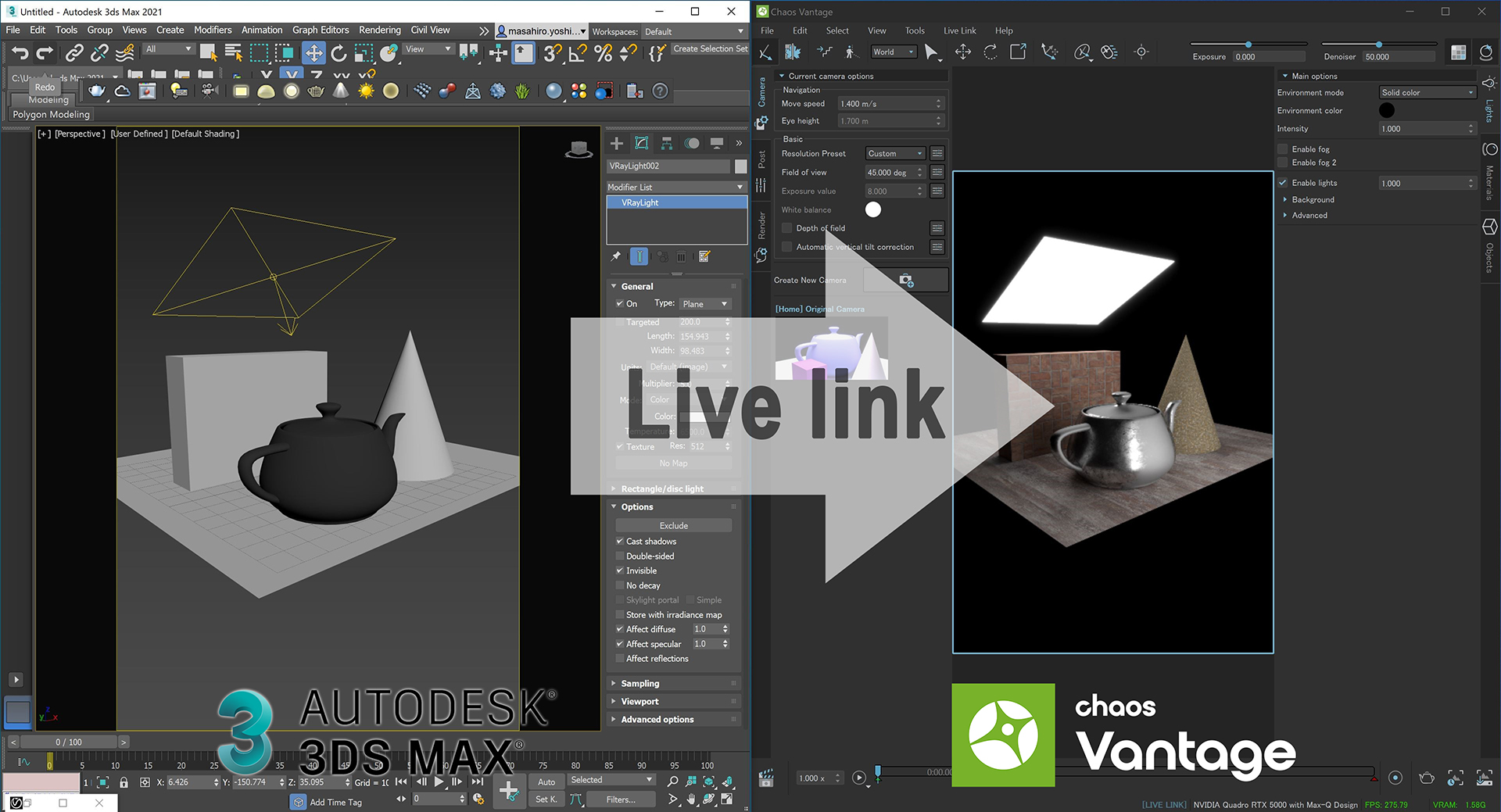Screen dimensions: 1501x812
Task: Switch to the Lights side tab in Vantage
Action: point(1489,100)
